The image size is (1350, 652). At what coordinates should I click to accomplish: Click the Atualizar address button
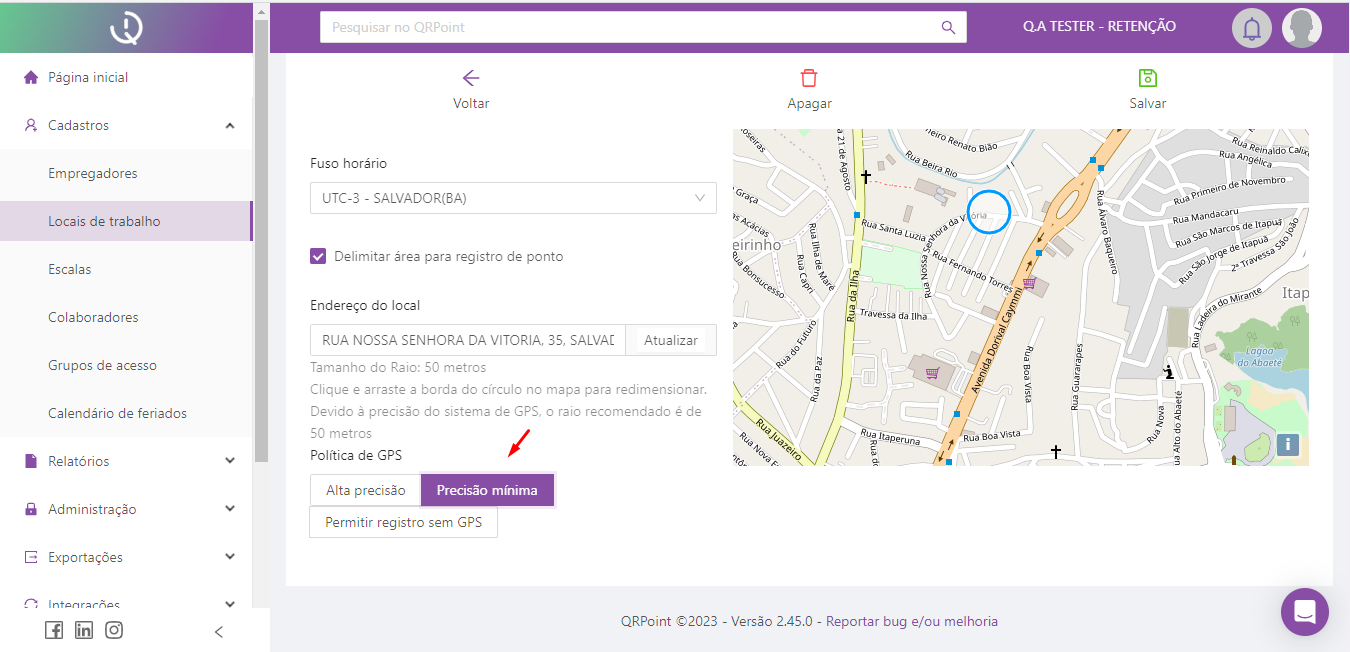[670, 340]
